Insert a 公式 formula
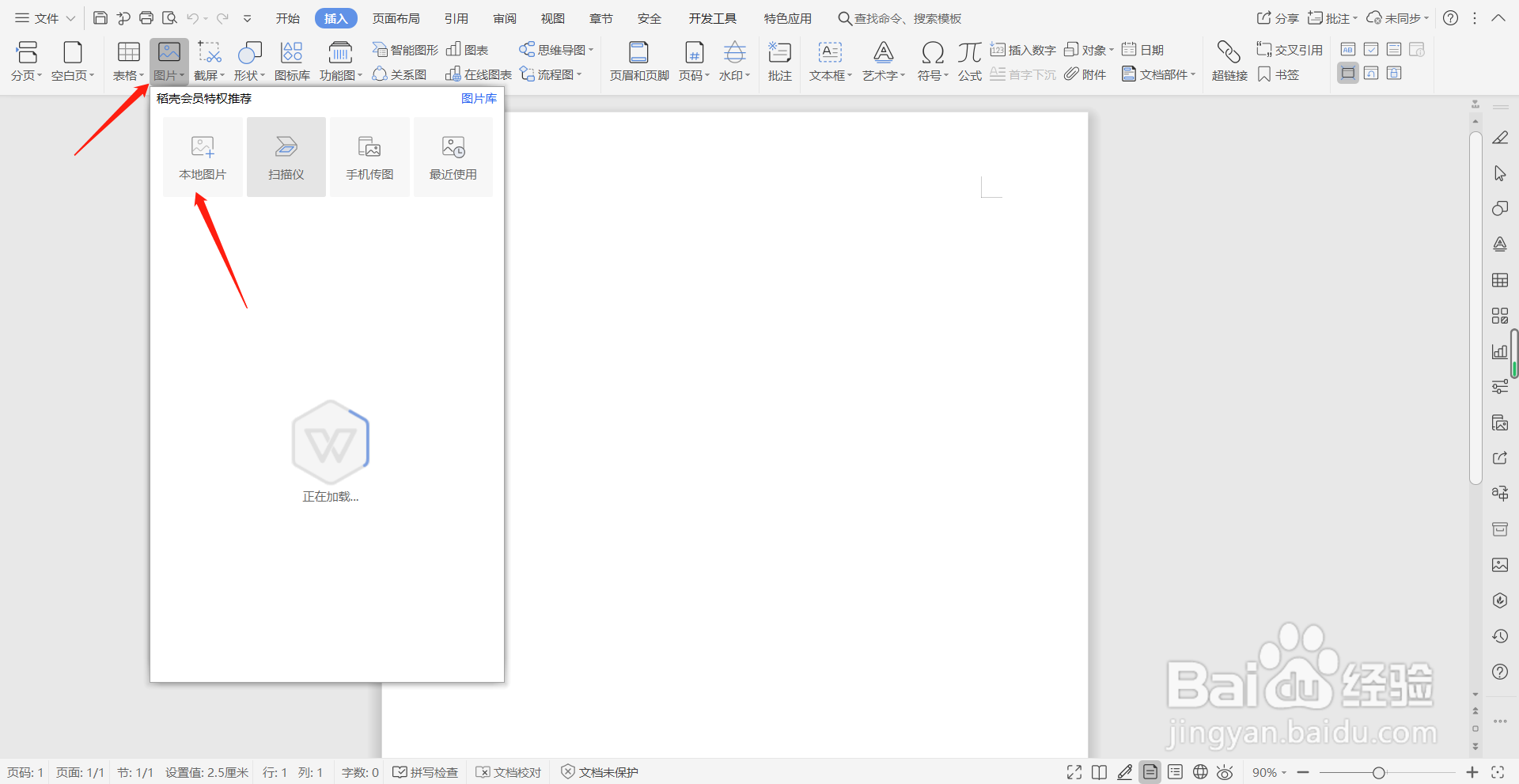 [x=970, y=61]
